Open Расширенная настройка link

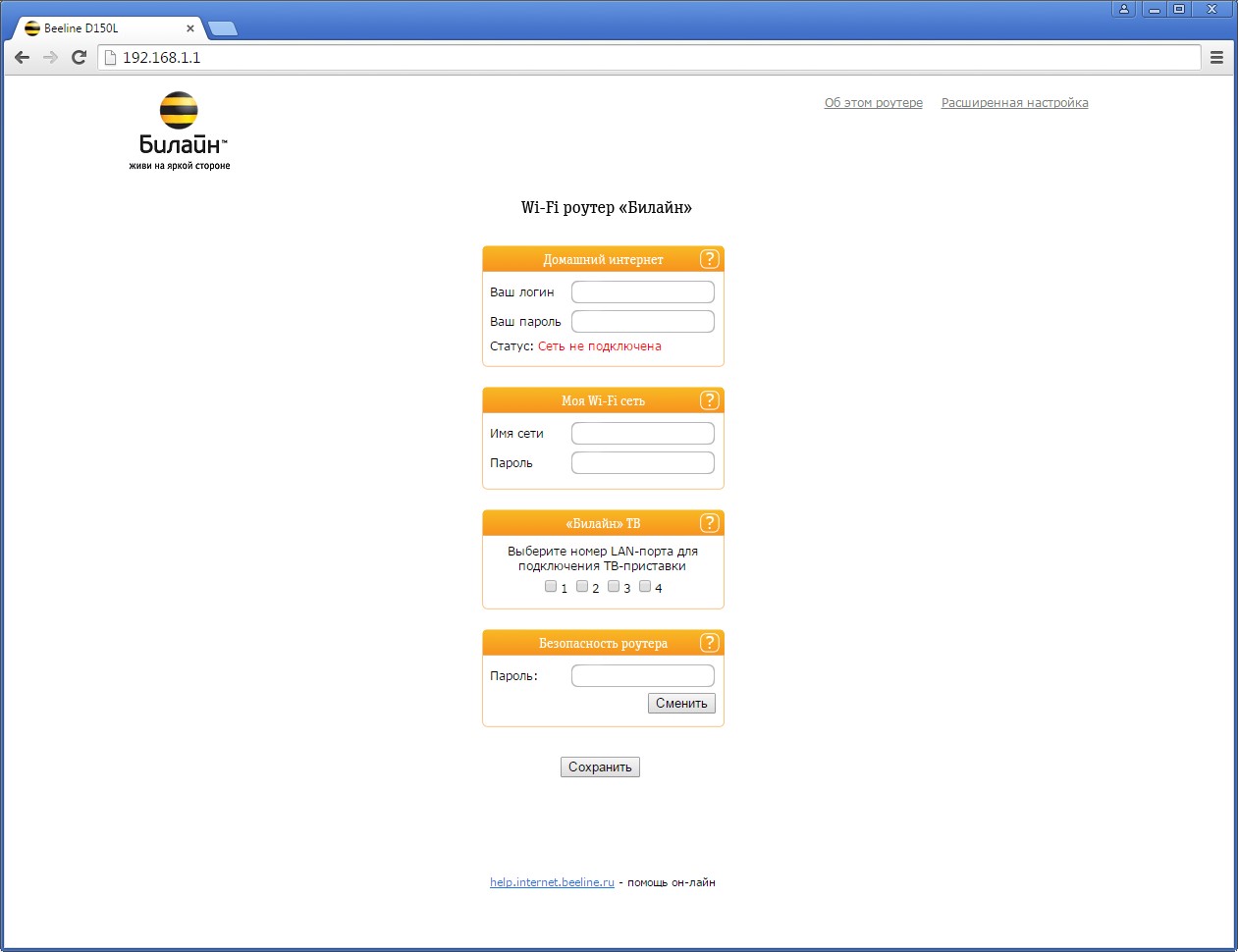coord(1015,103)
